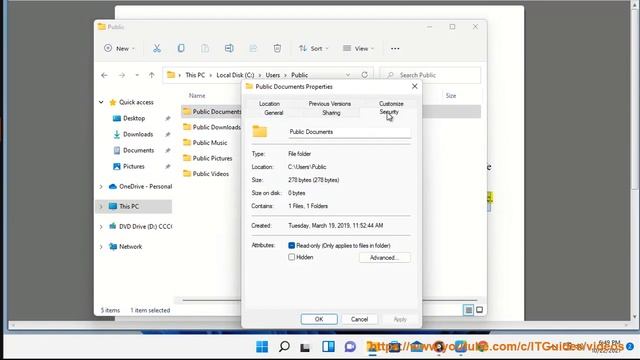Sort by the Size column header
This screenshot has height=360, width=640.
[451, 96]
